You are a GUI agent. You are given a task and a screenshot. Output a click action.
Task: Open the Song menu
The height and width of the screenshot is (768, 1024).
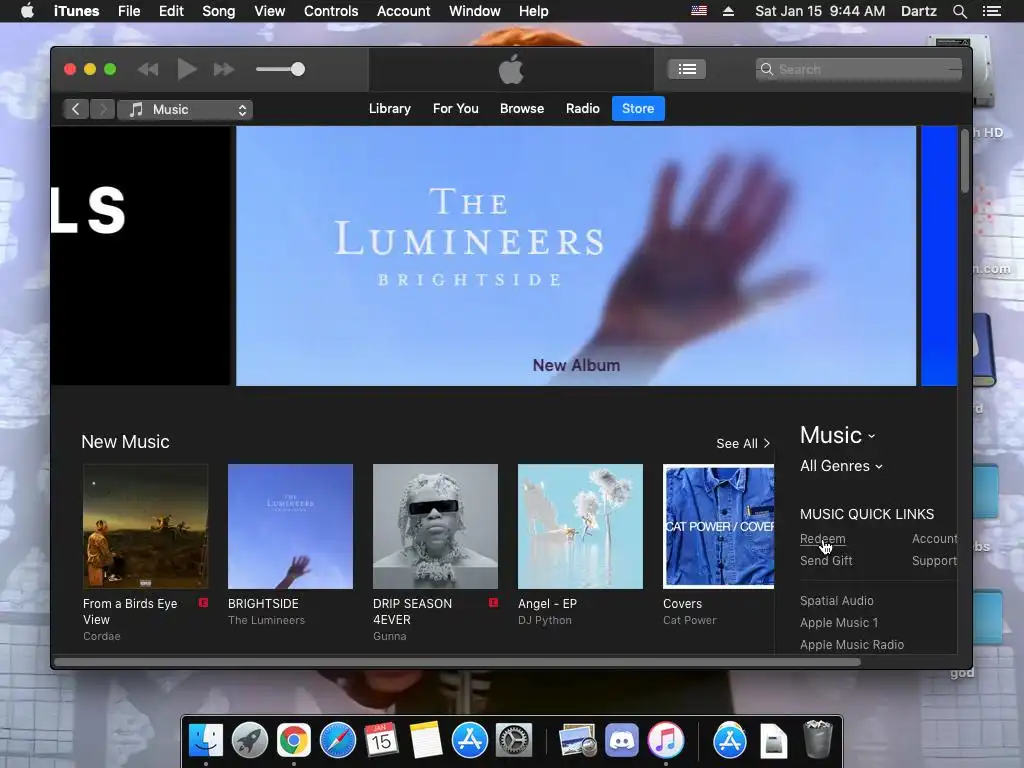click(x=218, y=11)
